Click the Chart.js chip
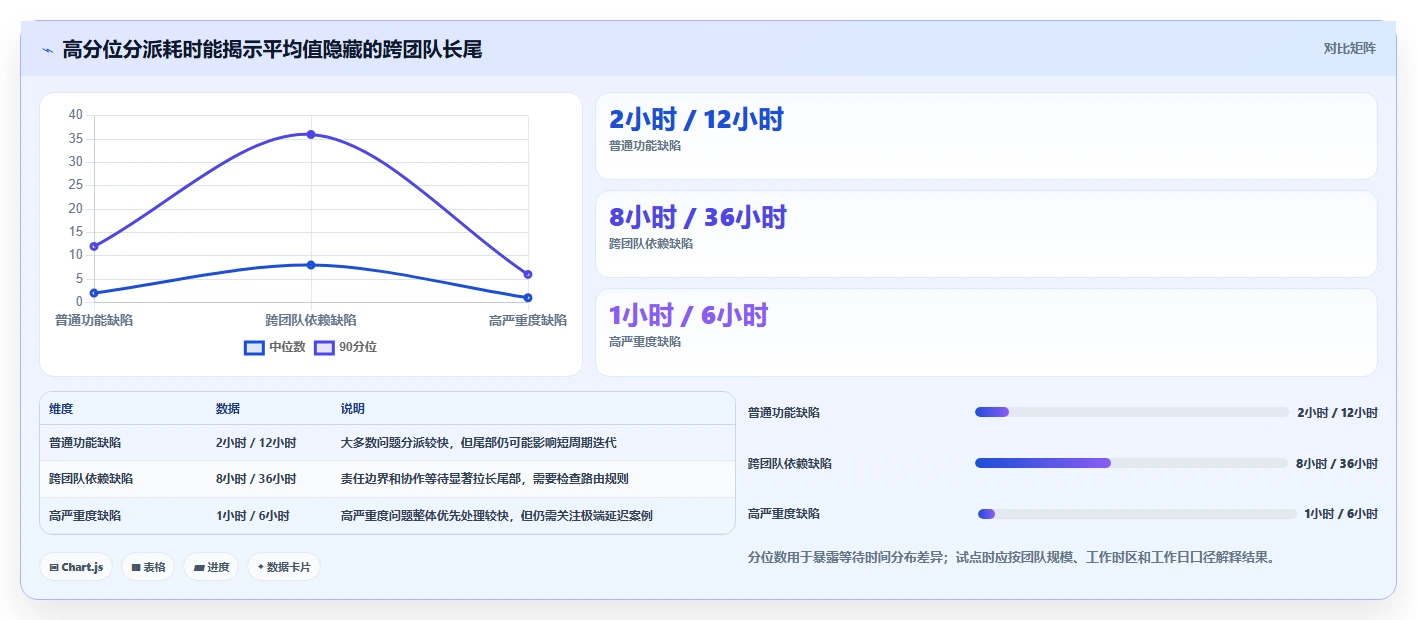 tap(77, 567)
